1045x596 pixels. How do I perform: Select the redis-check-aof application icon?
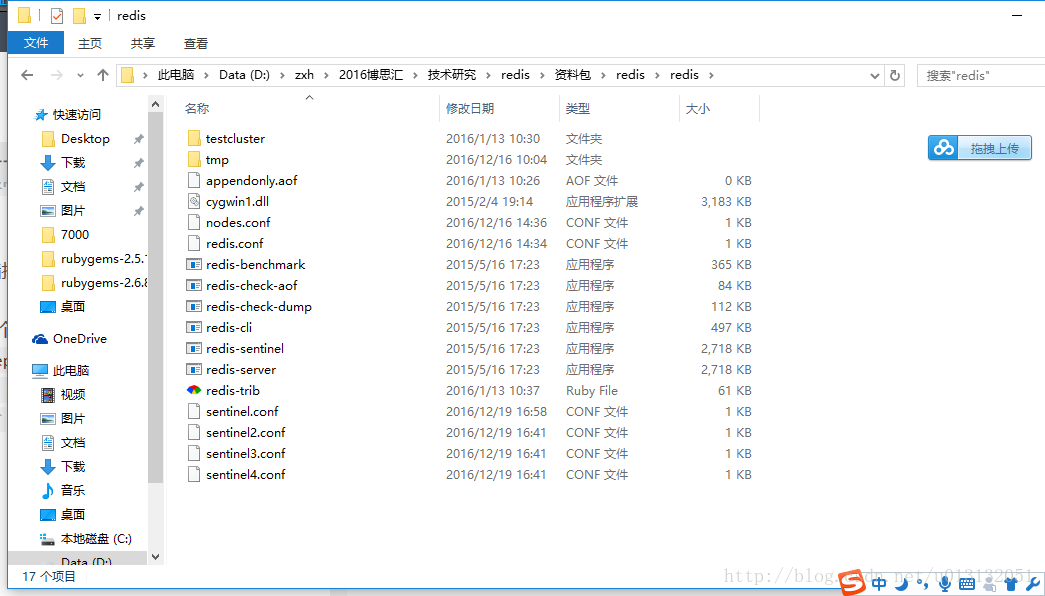[194, 285]
